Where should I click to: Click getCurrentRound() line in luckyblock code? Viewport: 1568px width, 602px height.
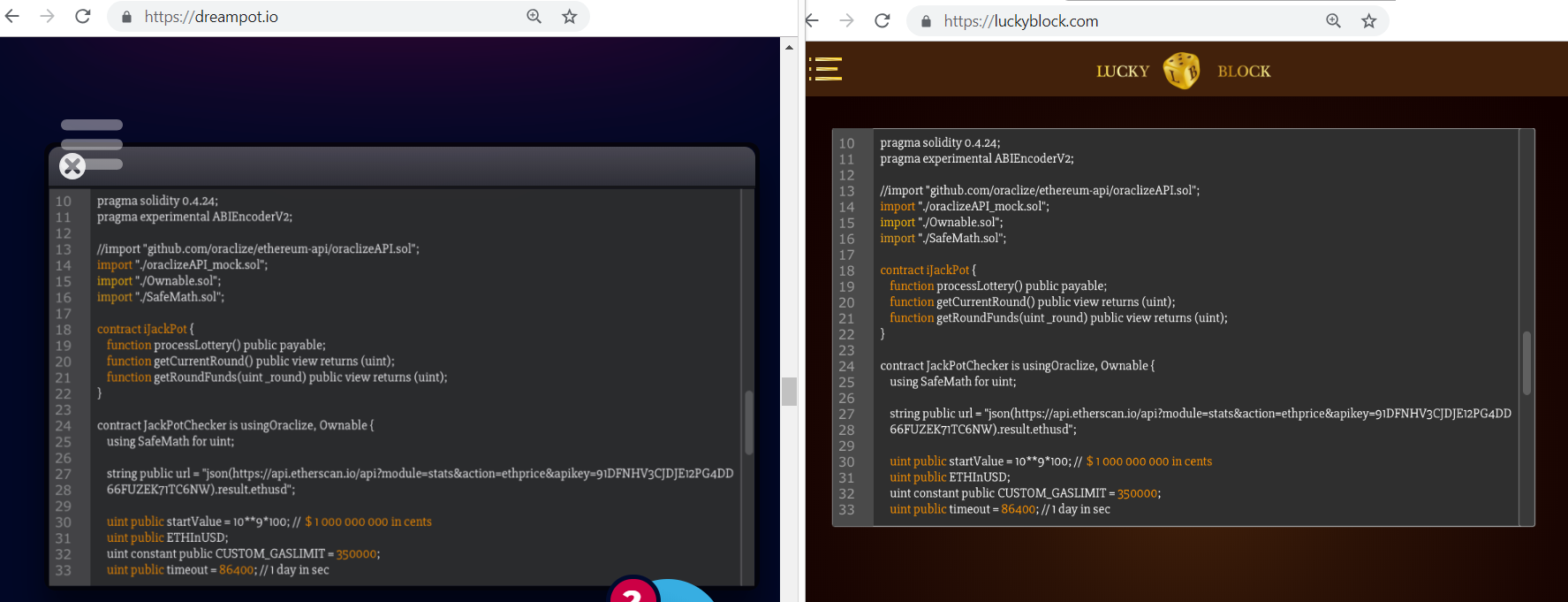coord(1033,301)
